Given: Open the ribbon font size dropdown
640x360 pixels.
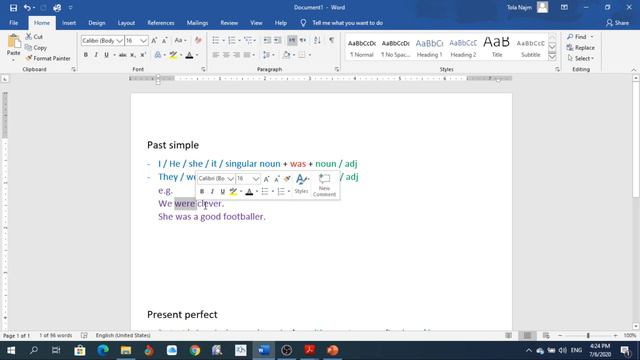Looking at the screenshot, I should 143,41.
